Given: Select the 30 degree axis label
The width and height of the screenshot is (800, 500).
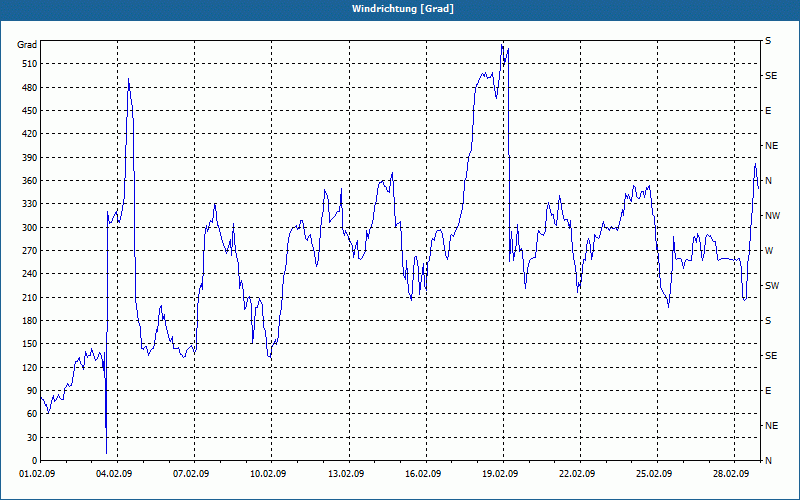Looking at the screenshot, I should (33, 437).
